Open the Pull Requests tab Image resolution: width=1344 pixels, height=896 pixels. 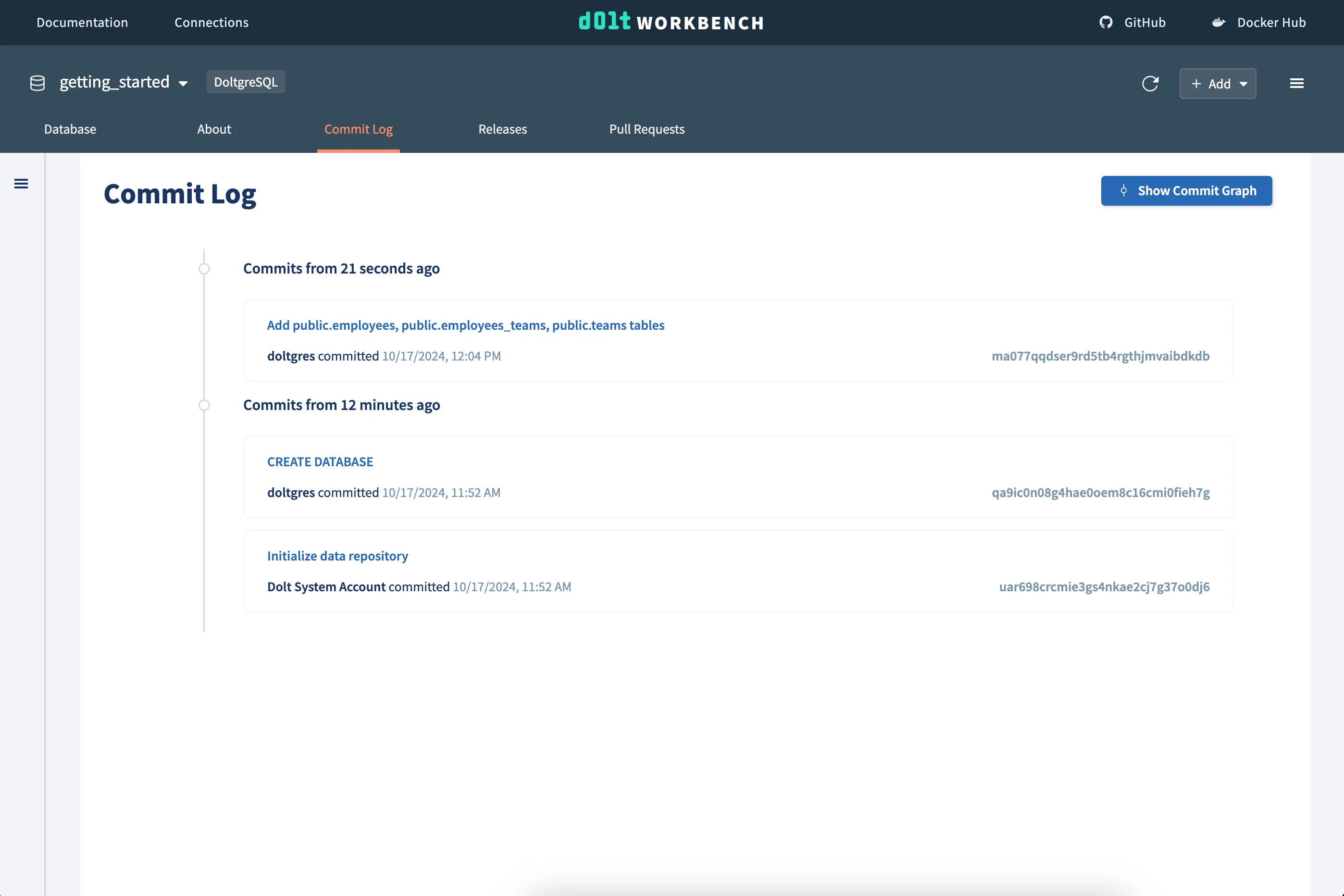tap(647, 129)
